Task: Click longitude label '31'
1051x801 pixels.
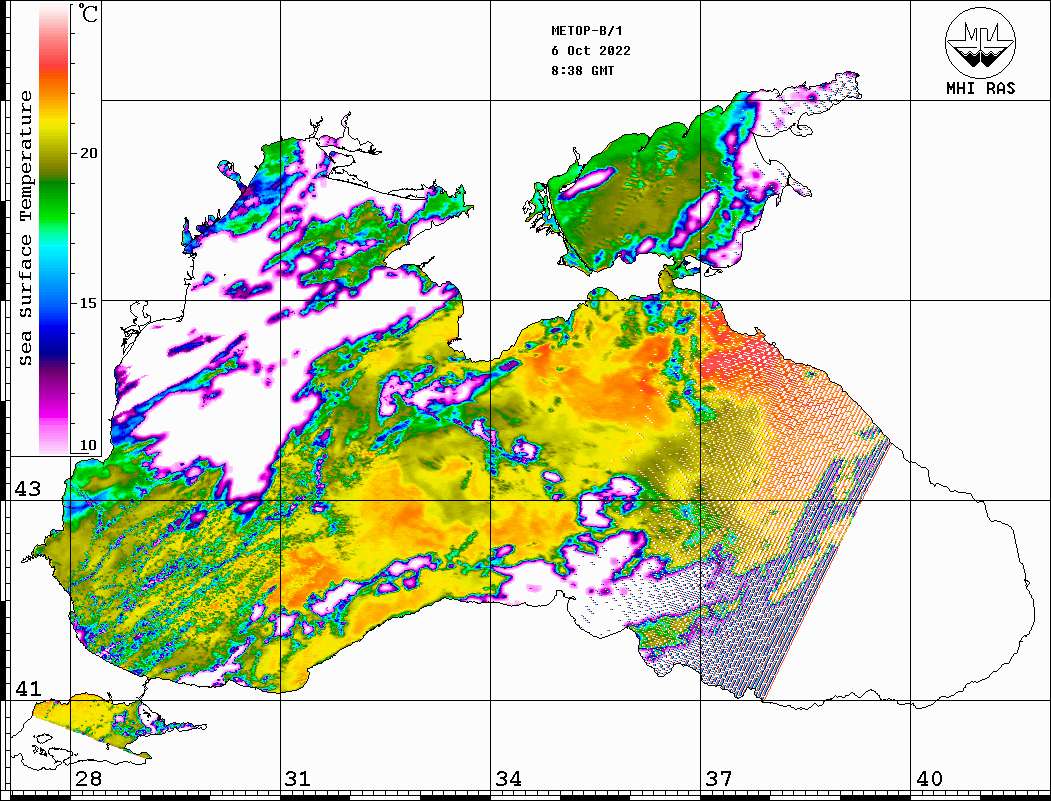Action: coord(298,778)
